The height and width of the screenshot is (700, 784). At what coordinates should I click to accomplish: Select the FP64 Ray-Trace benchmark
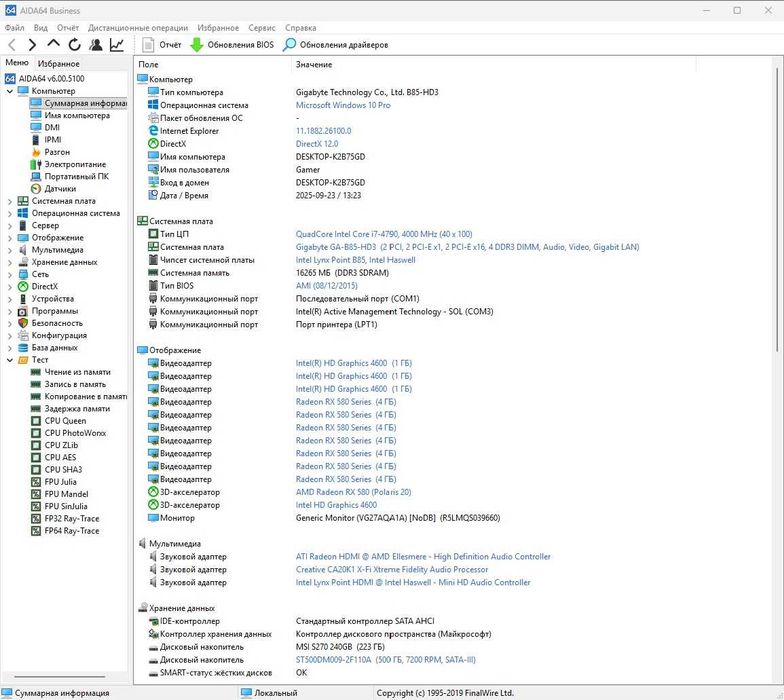pos(72,531)
